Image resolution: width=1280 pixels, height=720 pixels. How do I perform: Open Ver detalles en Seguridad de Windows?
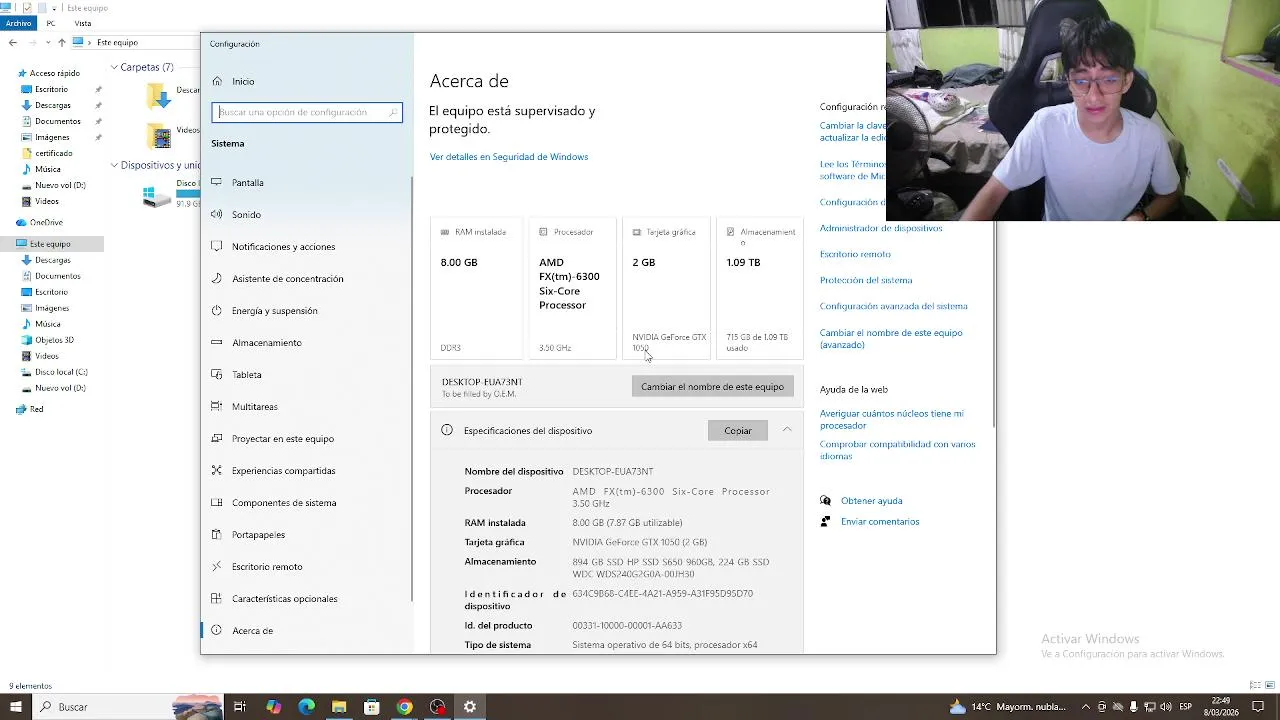[509, 157]
